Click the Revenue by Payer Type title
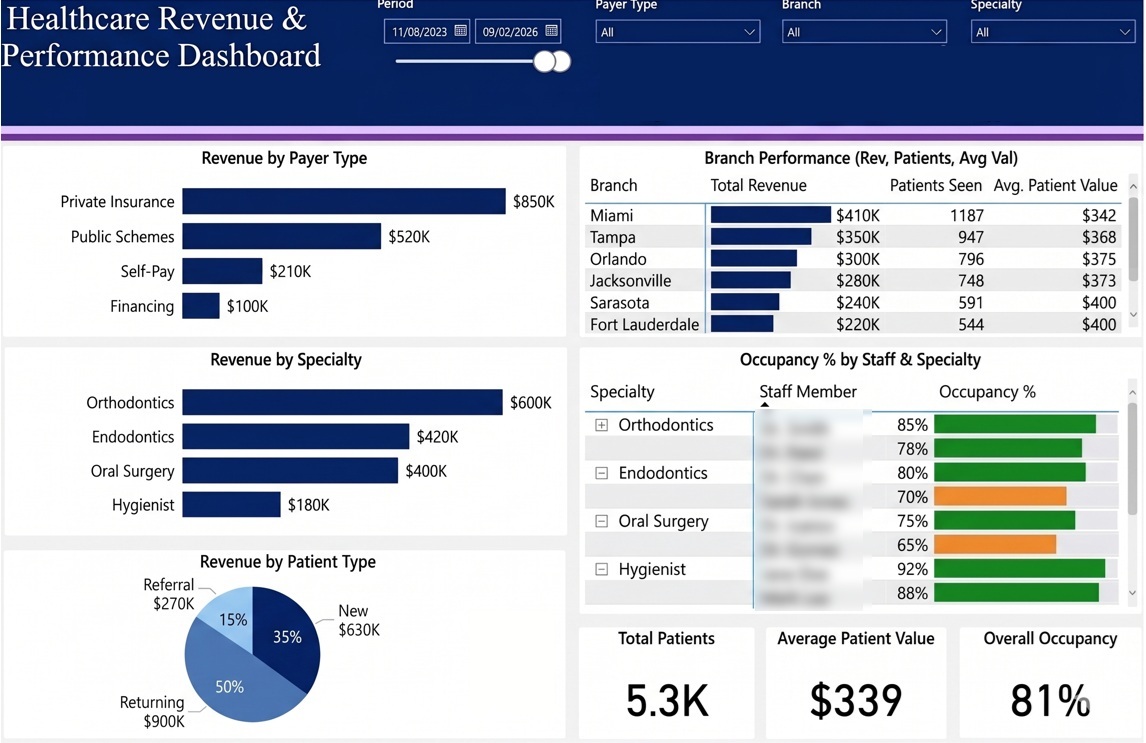The height and width of the screenshot is (743, 1146). tap(284, 159)
